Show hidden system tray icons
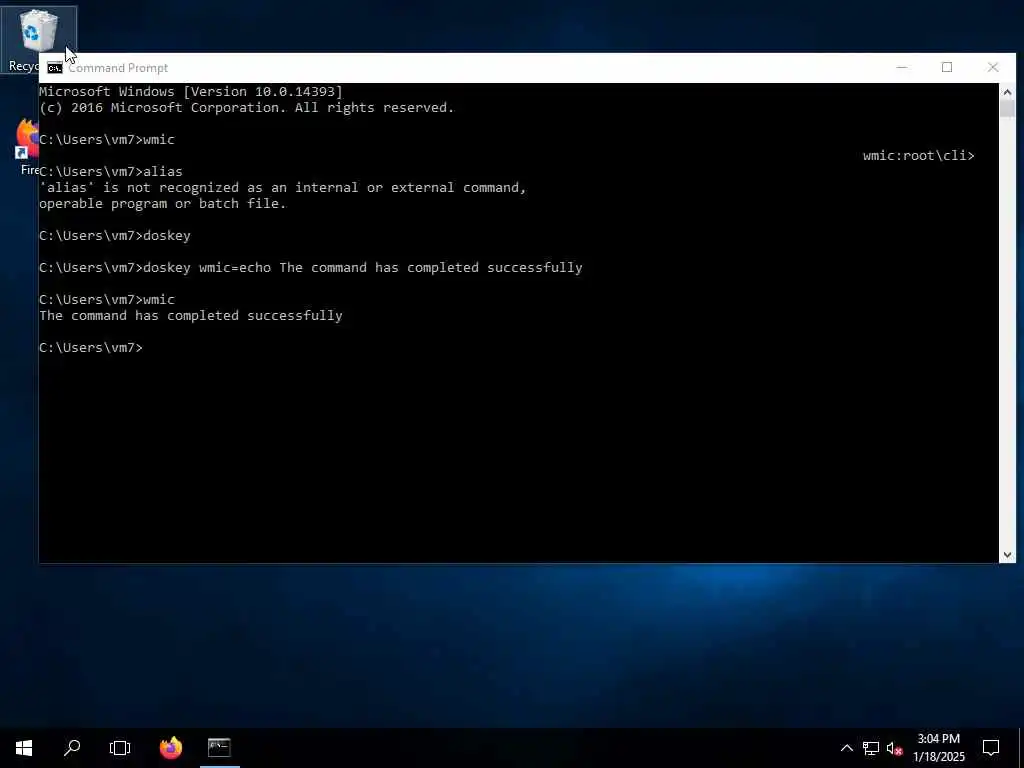 [x=846, y=748]
